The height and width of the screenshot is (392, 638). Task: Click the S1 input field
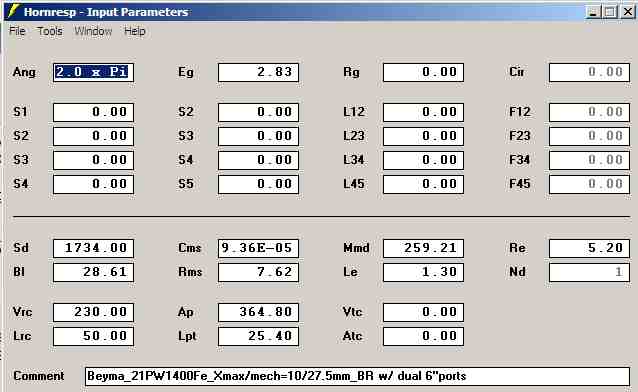click(93, 112)
